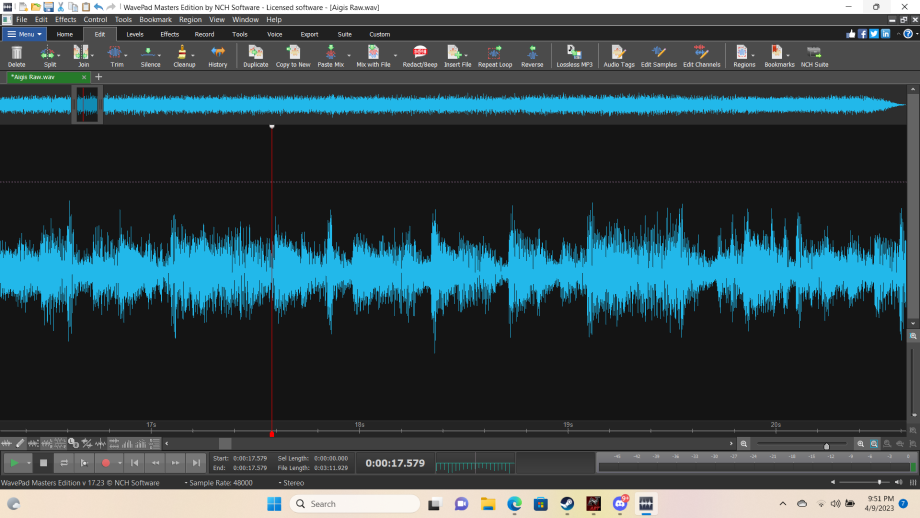The height and width of the screenshot is (518, 920).
Task: Open the NCH Suite icon
Action: click(x=814, y=56)
